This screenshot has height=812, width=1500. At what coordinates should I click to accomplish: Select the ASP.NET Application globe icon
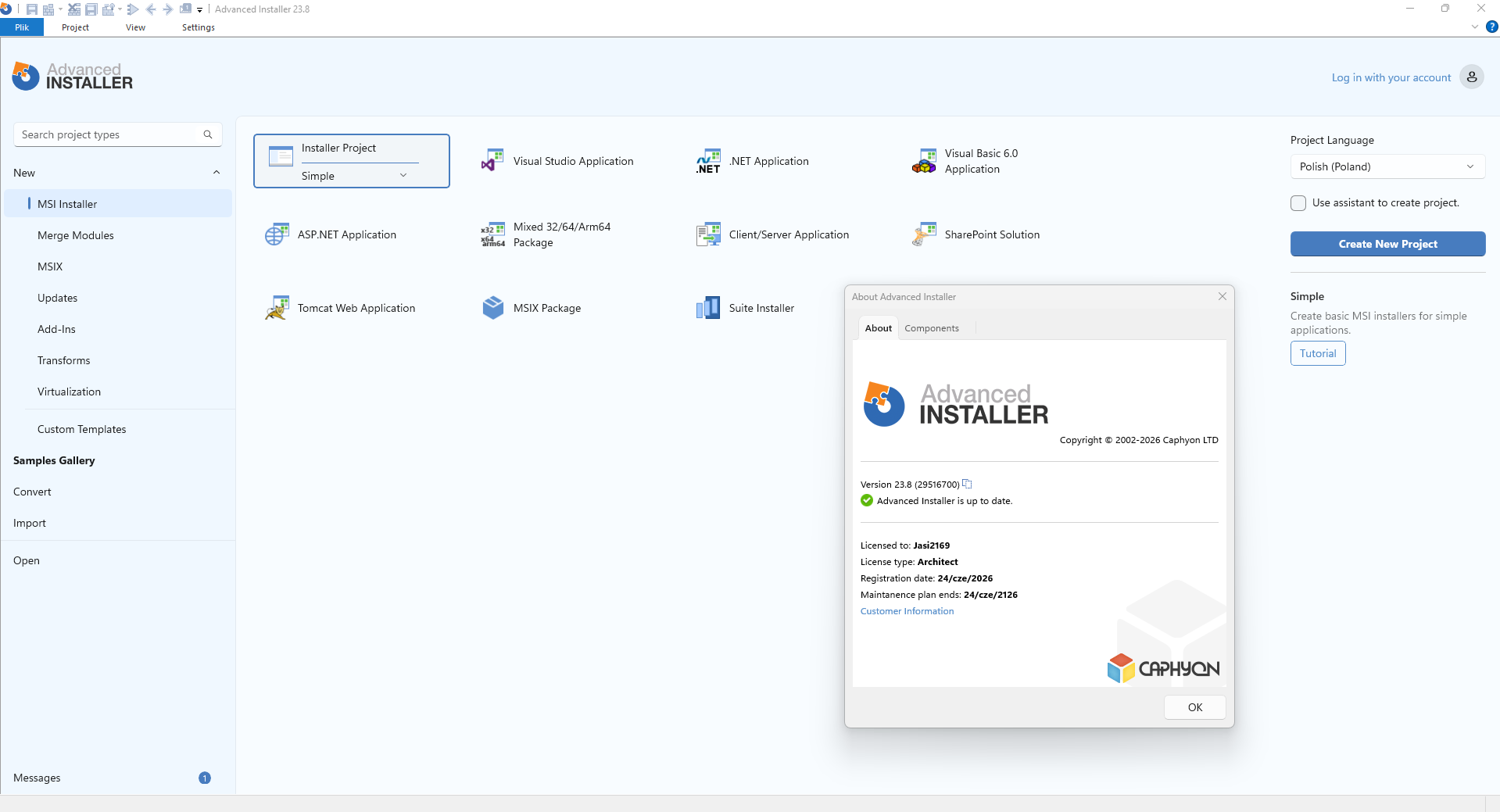point(277,234)
